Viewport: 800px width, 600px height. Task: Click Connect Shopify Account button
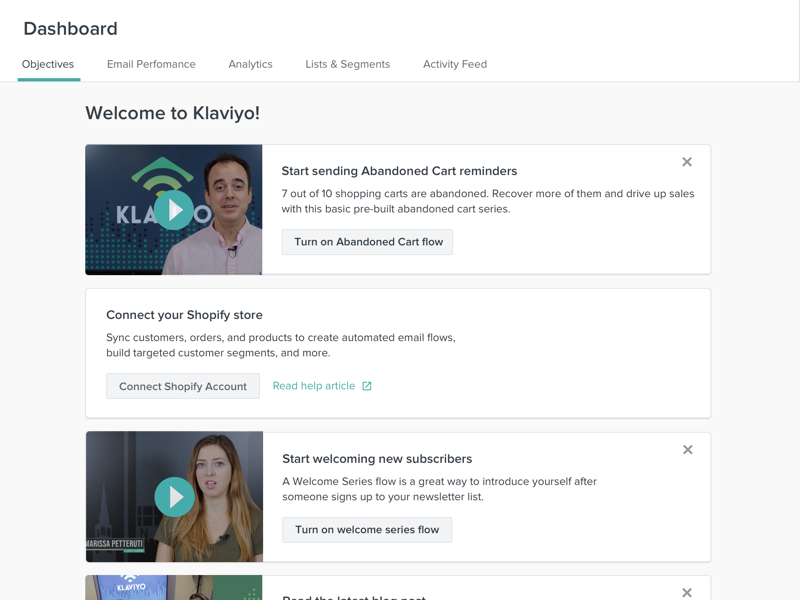pyautogui.click(x=183, y=386)
